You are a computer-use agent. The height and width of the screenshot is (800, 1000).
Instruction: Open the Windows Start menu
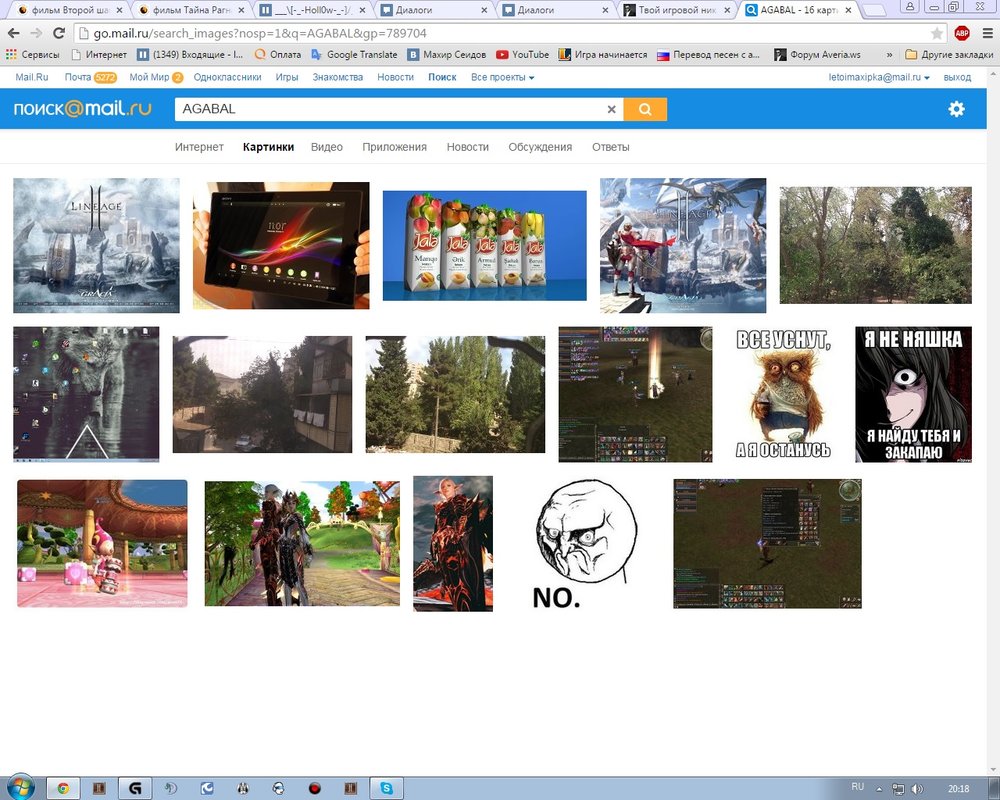(20, 787)
